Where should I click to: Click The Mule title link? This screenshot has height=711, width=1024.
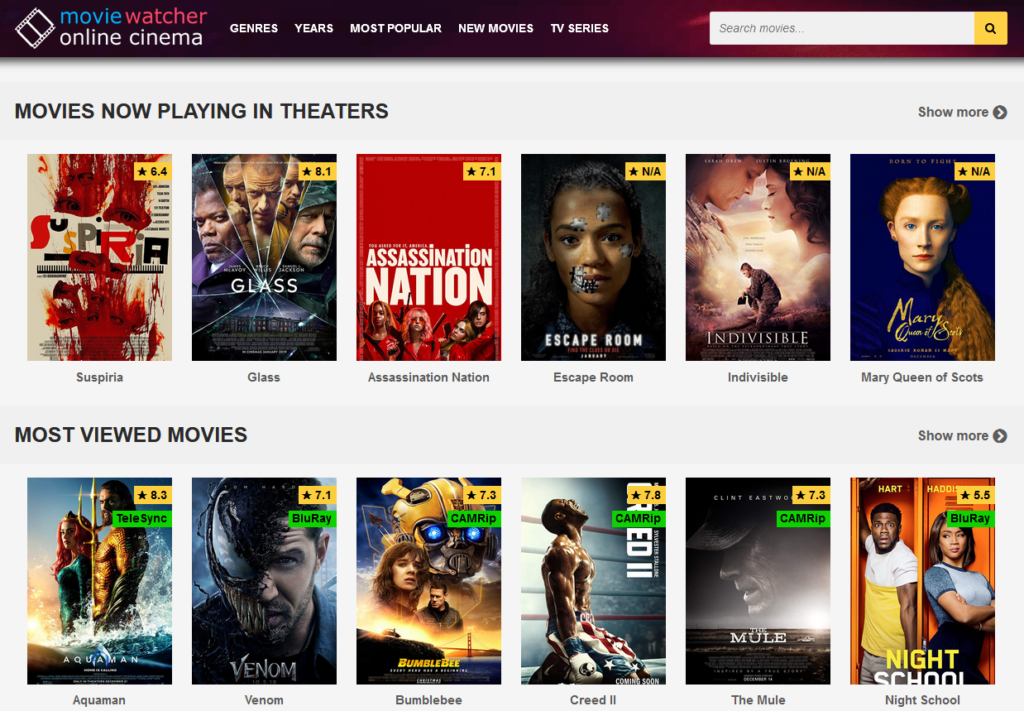758,700
